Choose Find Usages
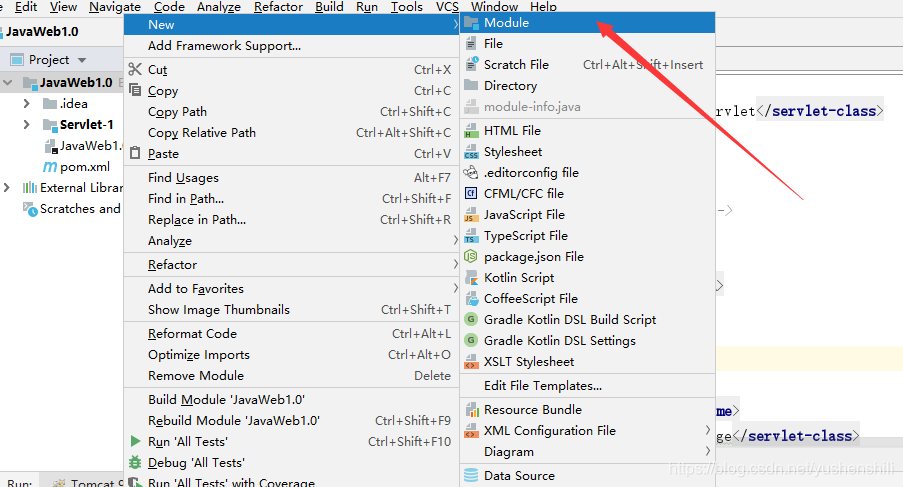The width and height of the screenshot is (903, 487). tap(291, 178)
